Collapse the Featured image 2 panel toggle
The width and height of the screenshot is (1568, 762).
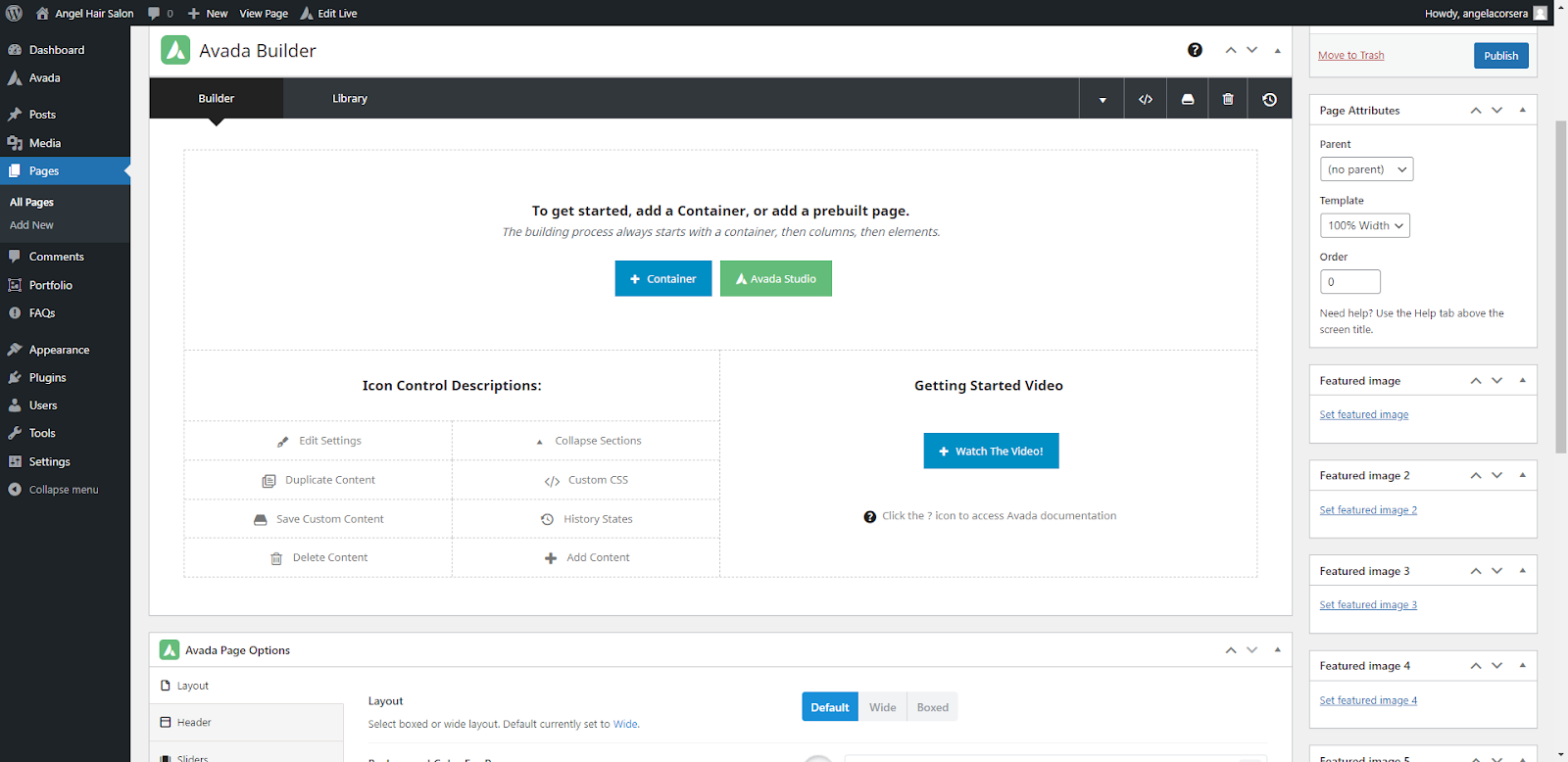click(x=1523, y=476)
